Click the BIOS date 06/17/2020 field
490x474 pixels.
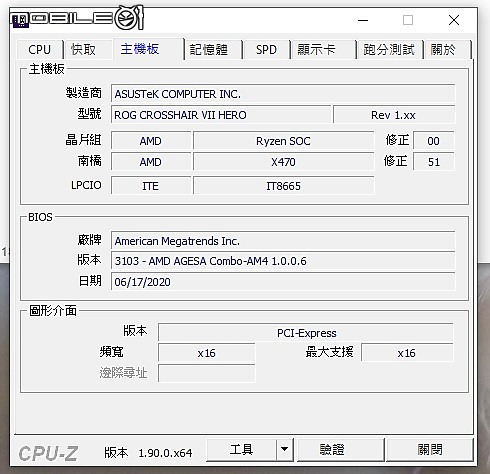283,282
